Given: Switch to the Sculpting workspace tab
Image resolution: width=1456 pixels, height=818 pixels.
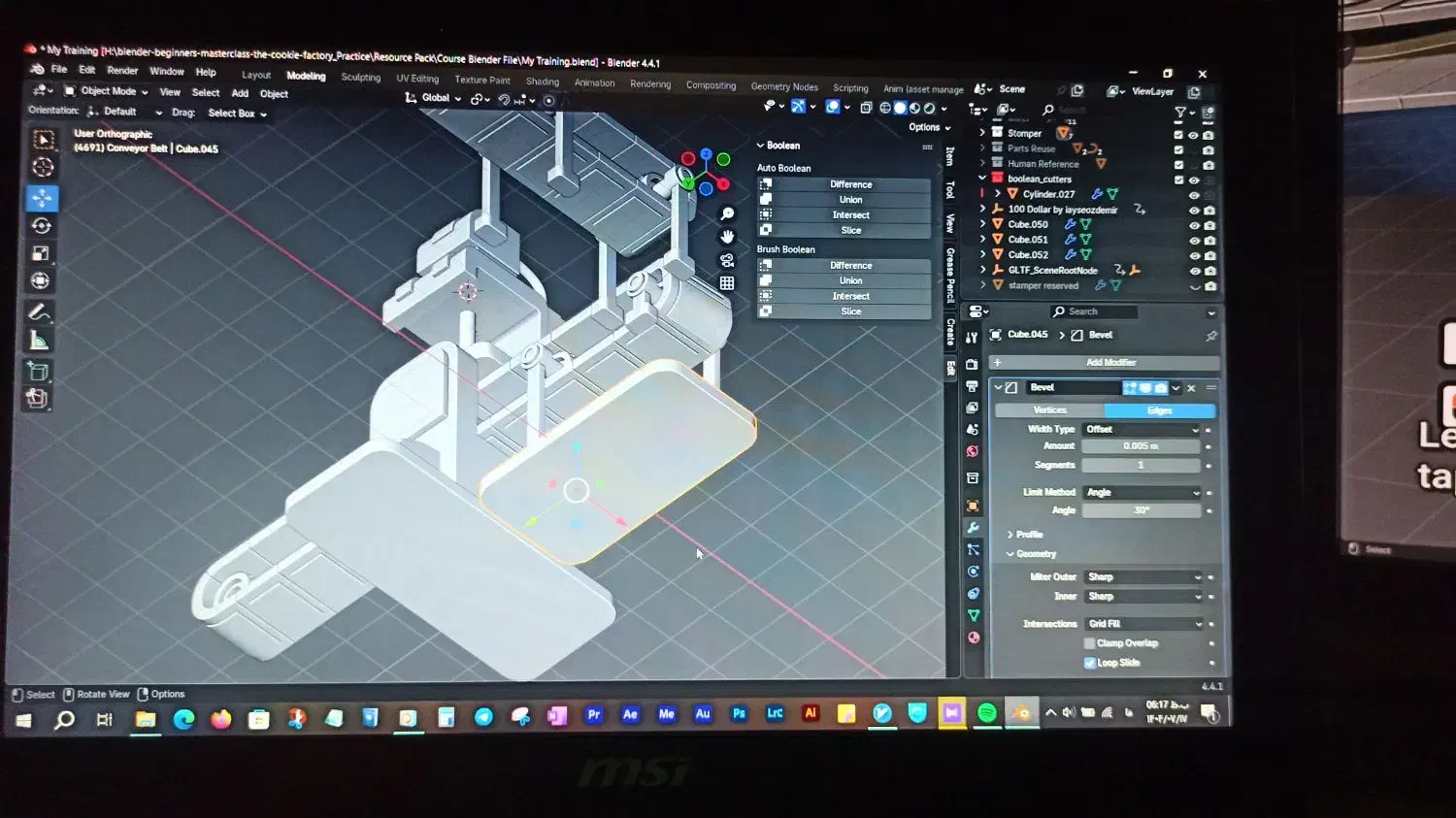Looking at the screenshot, I should (x=360, y=78).
